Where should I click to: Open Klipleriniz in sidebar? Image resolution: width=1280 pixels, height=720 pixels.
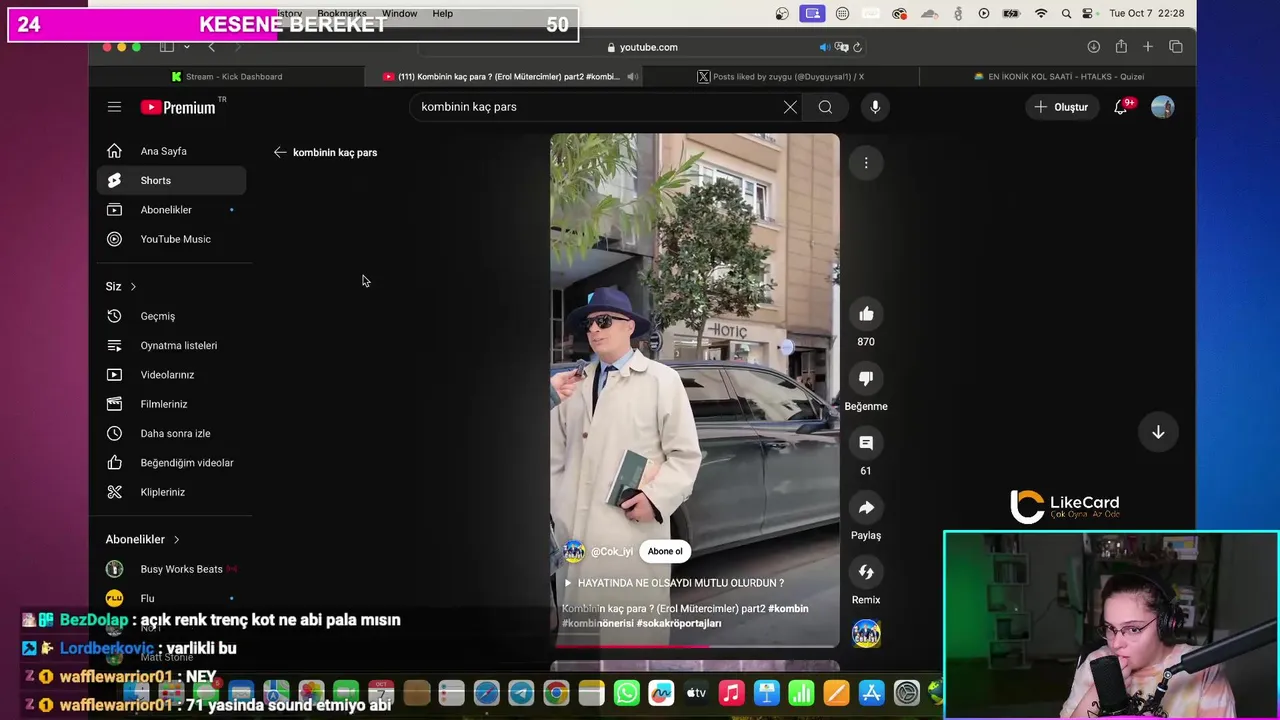coord(172,492)
